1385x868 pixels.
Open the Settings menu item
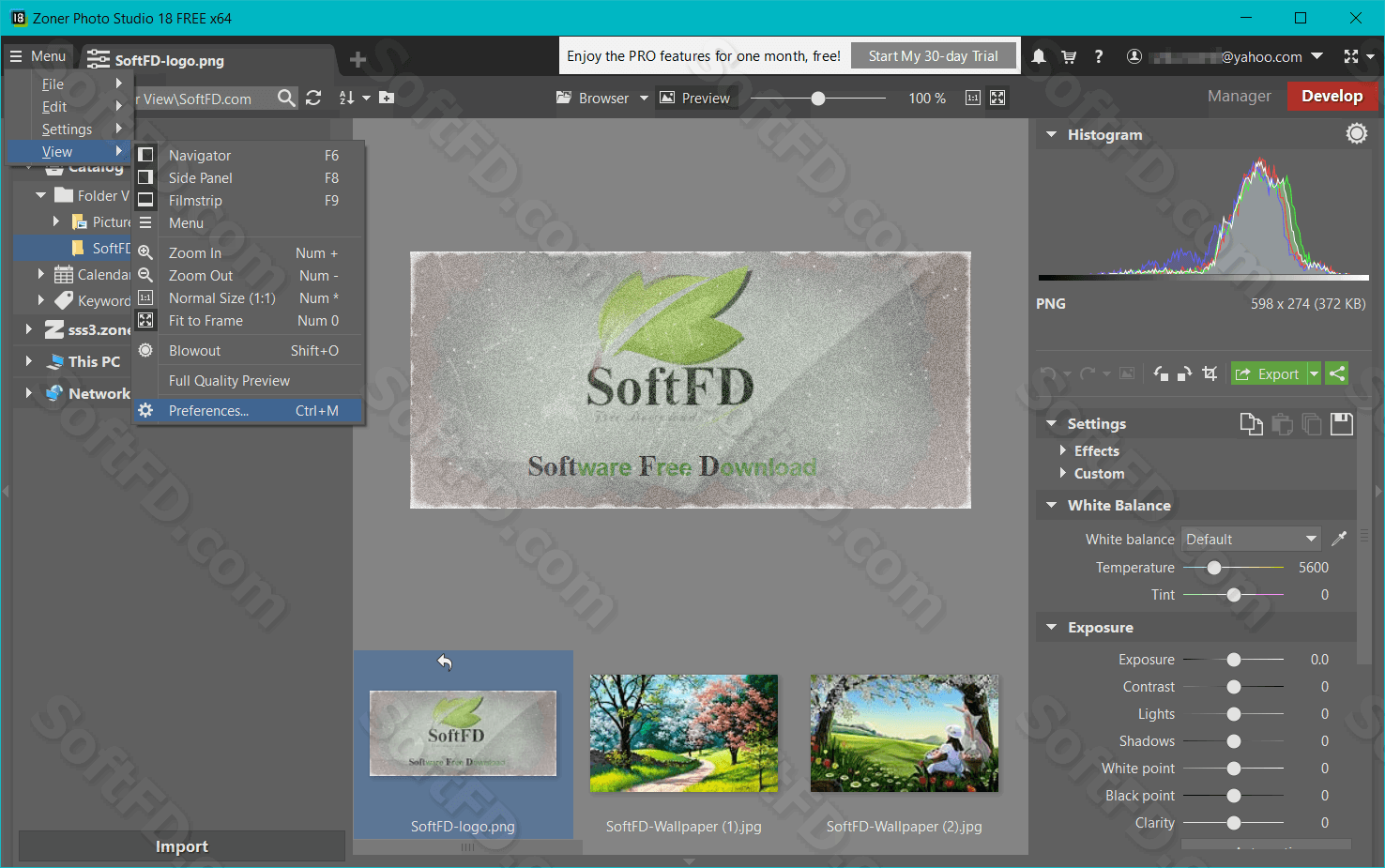tap(69, 129)
